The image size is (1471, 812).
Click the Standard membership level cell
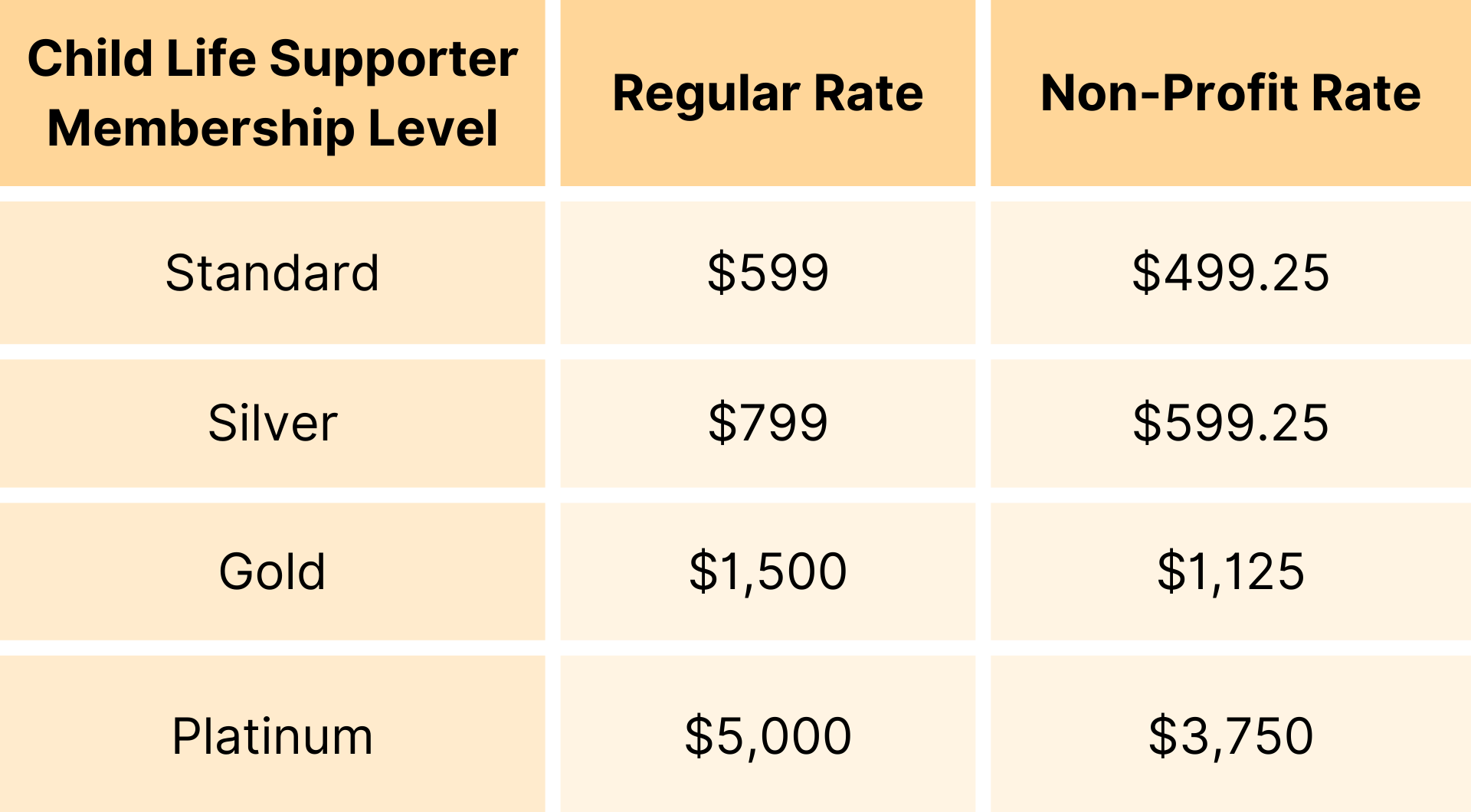point(272,273)
